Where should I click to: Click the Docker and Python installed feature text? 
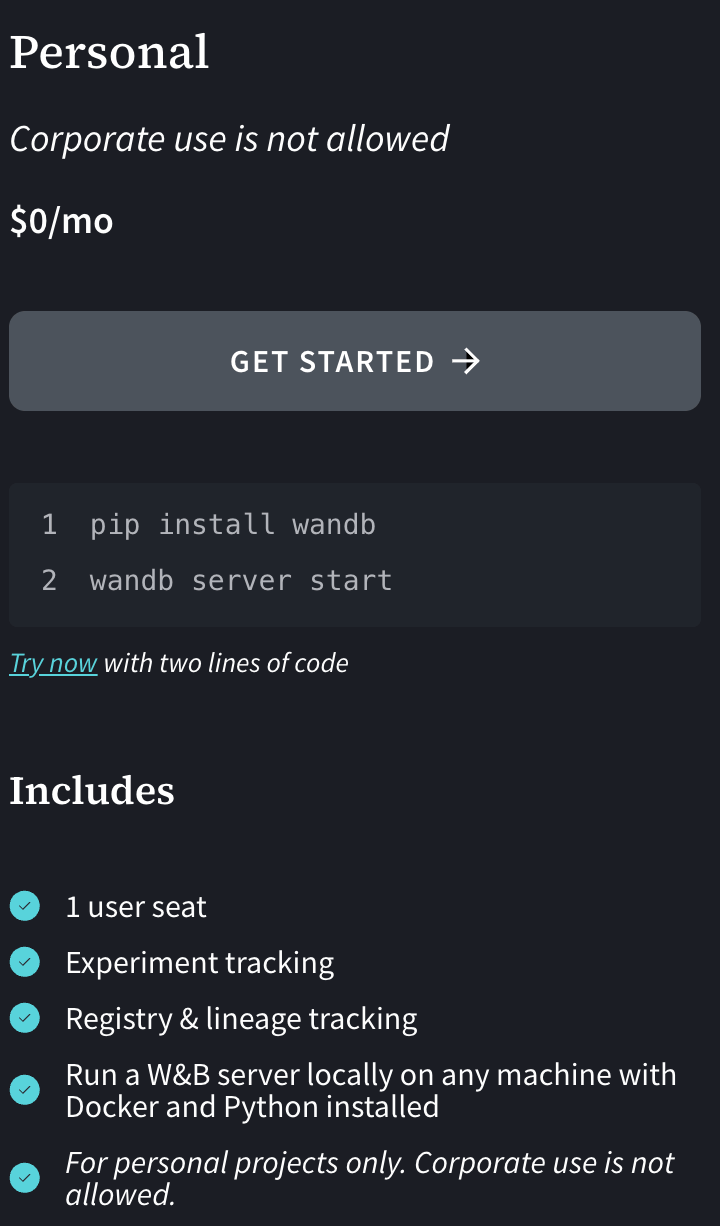click(252, 1106)
